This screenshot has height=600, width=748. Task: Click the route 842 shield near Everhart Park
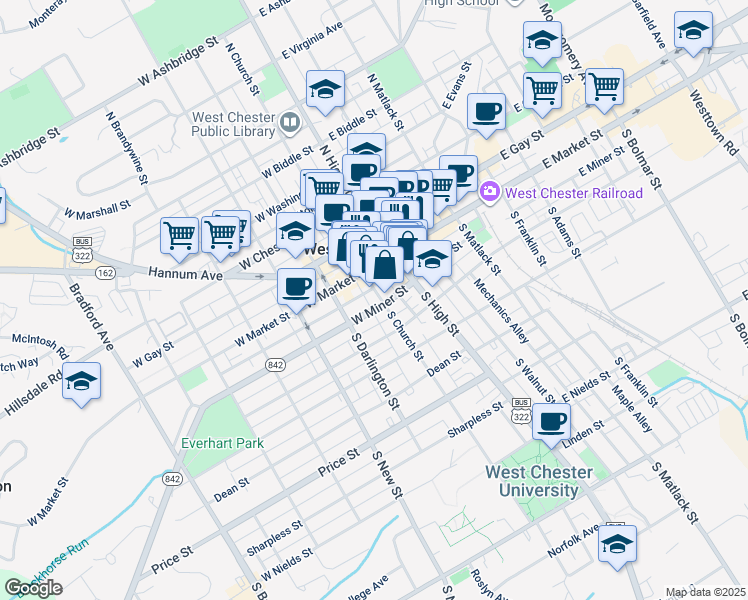coord(172,478)
